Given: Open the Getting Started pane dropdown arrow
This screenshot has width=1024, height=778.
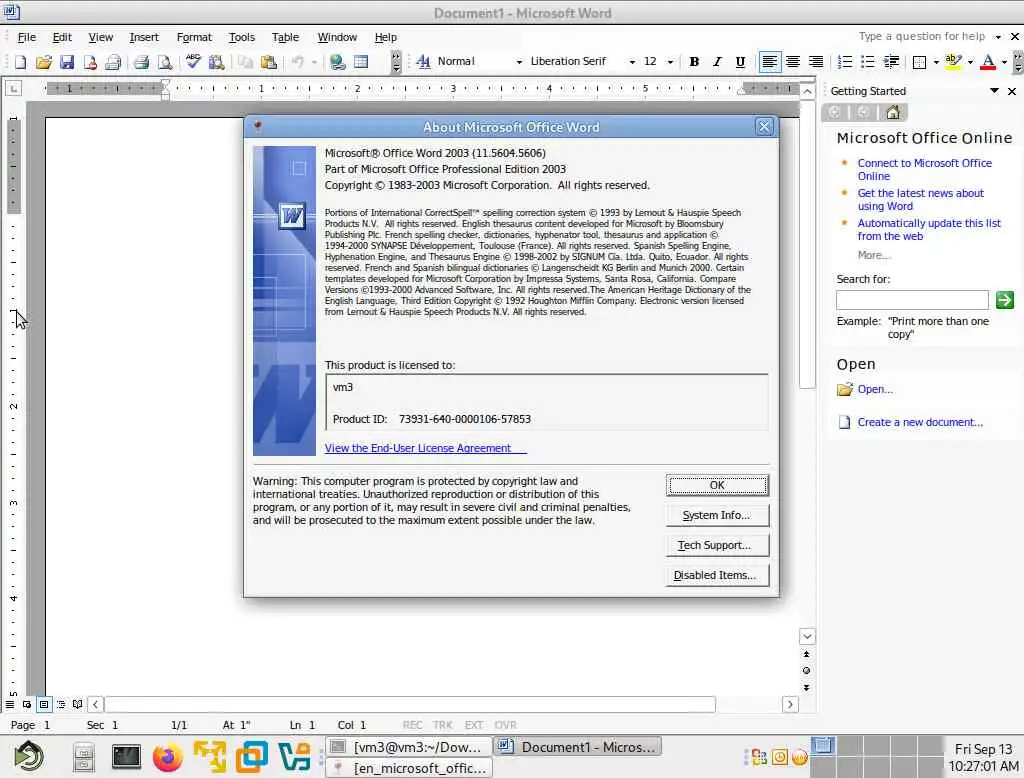Looking at the screenshot, I should click(994, 91).
